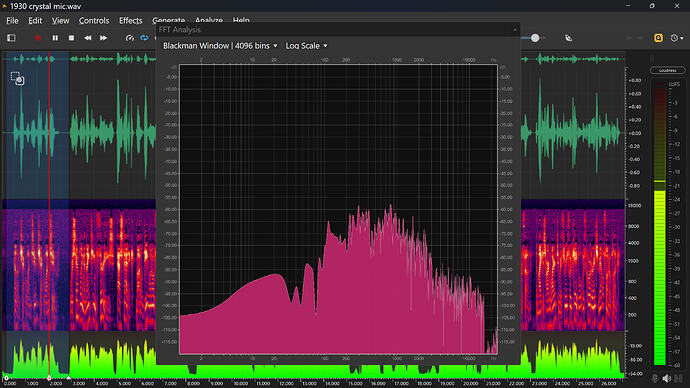Image resolution: width=690 pixels, height=388 pixels.
Task: Expand the history clock dropdown arrow
Action: [682, 38]
